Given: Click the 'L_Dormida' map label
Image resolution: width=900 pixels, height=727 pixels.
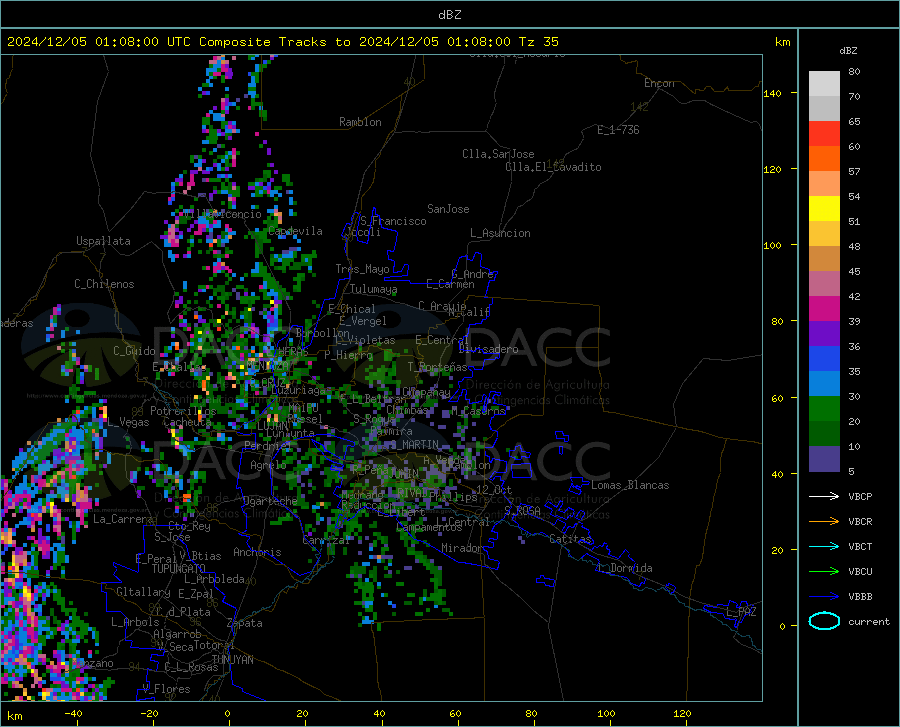Looking at the screenshot, I should [624, 568].
